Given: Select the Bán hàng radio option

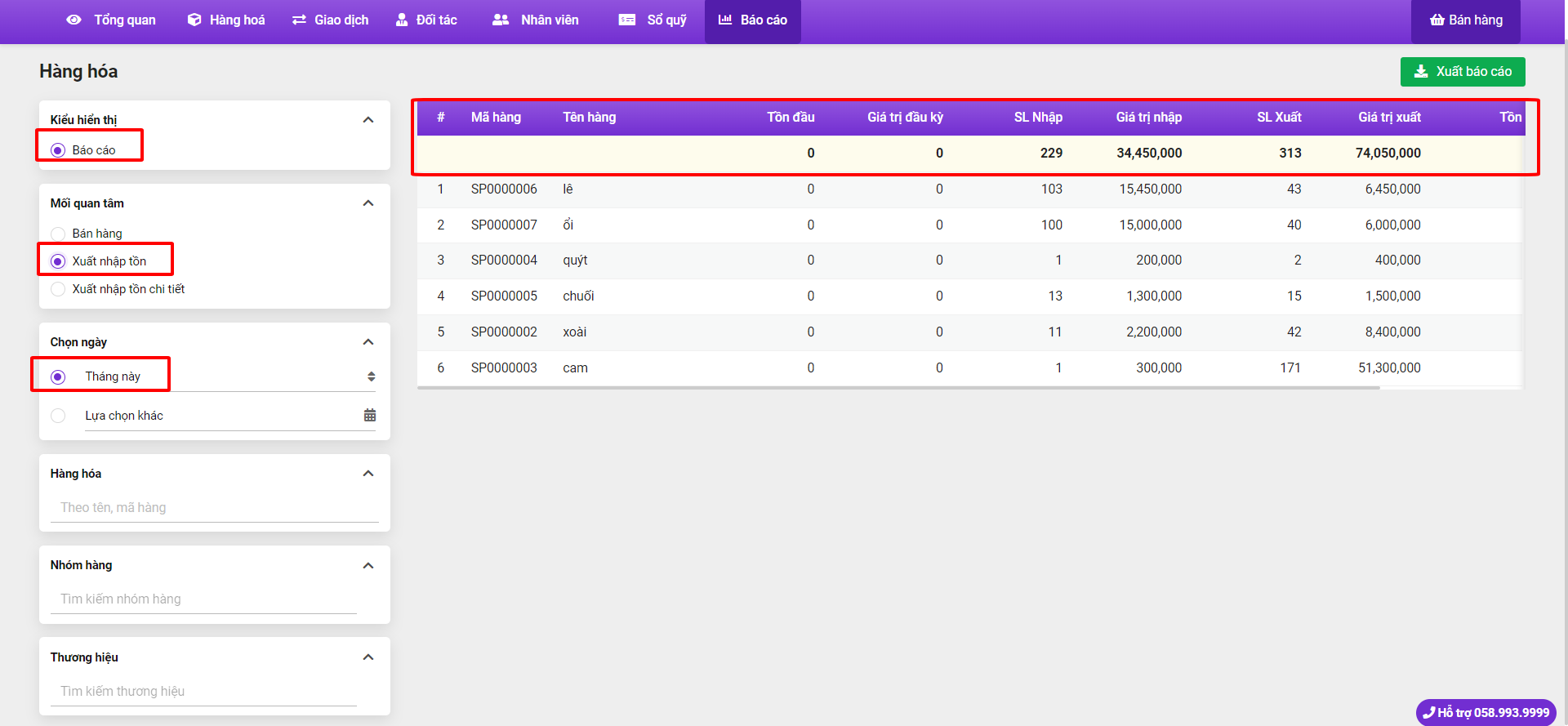Looking at the screenshot, I should click(58, 234).
